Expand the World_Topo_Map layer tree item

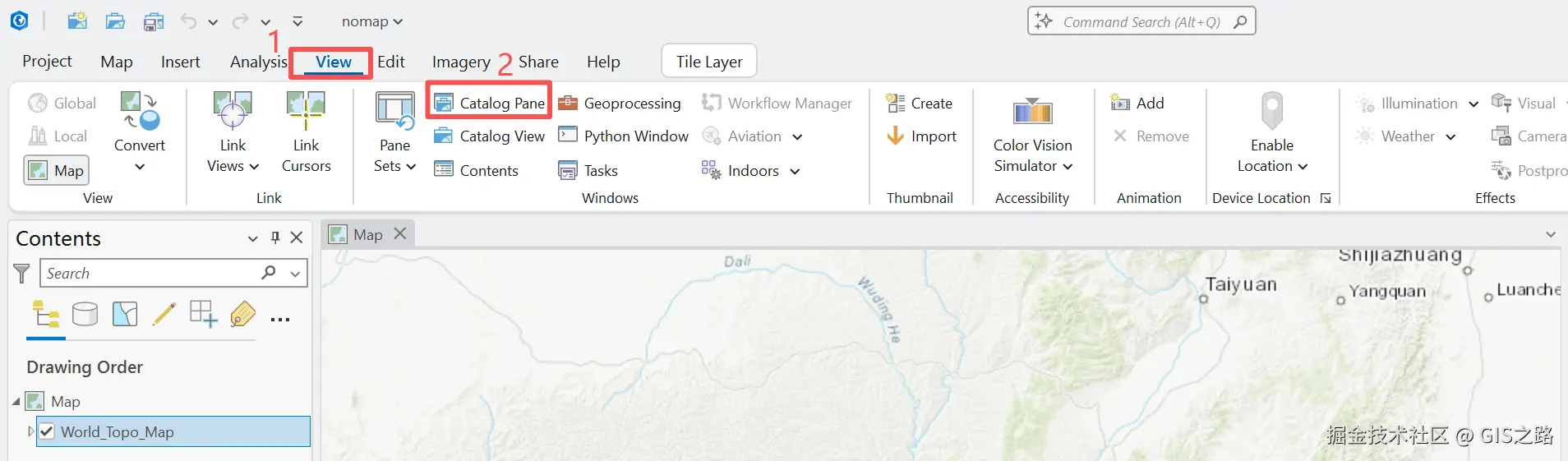[x=30, y=431]
